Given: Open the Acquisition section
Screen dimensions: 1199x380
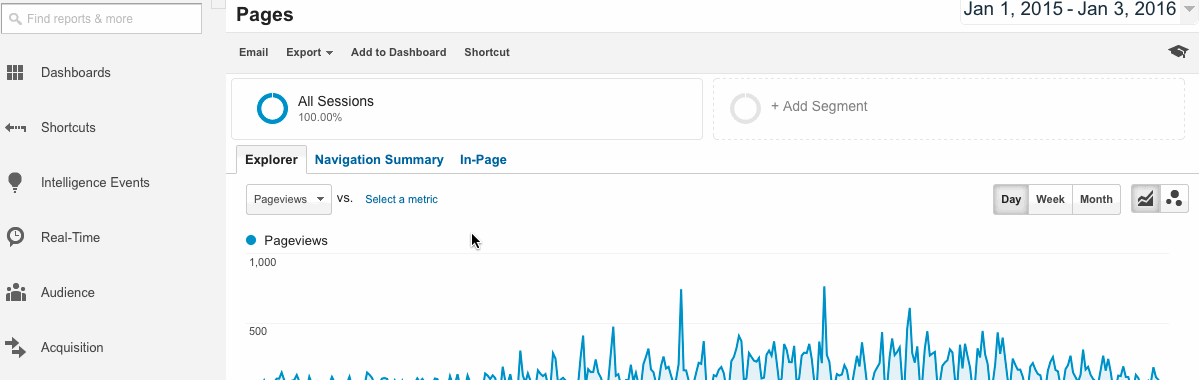Looking at the screenshot, I should pyautogui.click(x=72, y=348).
